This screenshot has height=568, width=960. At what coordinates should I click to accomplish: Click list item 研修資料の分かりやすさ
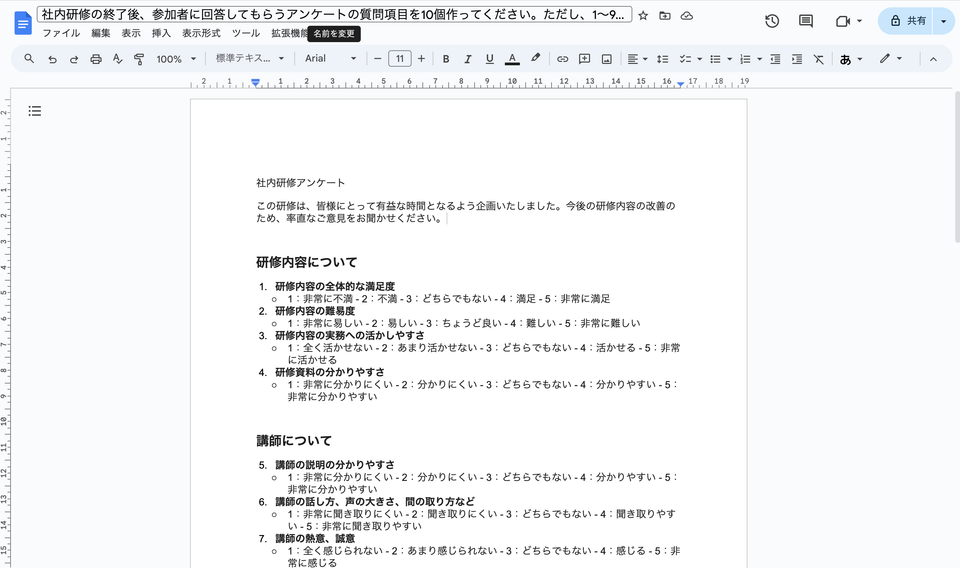click(330, 372)
